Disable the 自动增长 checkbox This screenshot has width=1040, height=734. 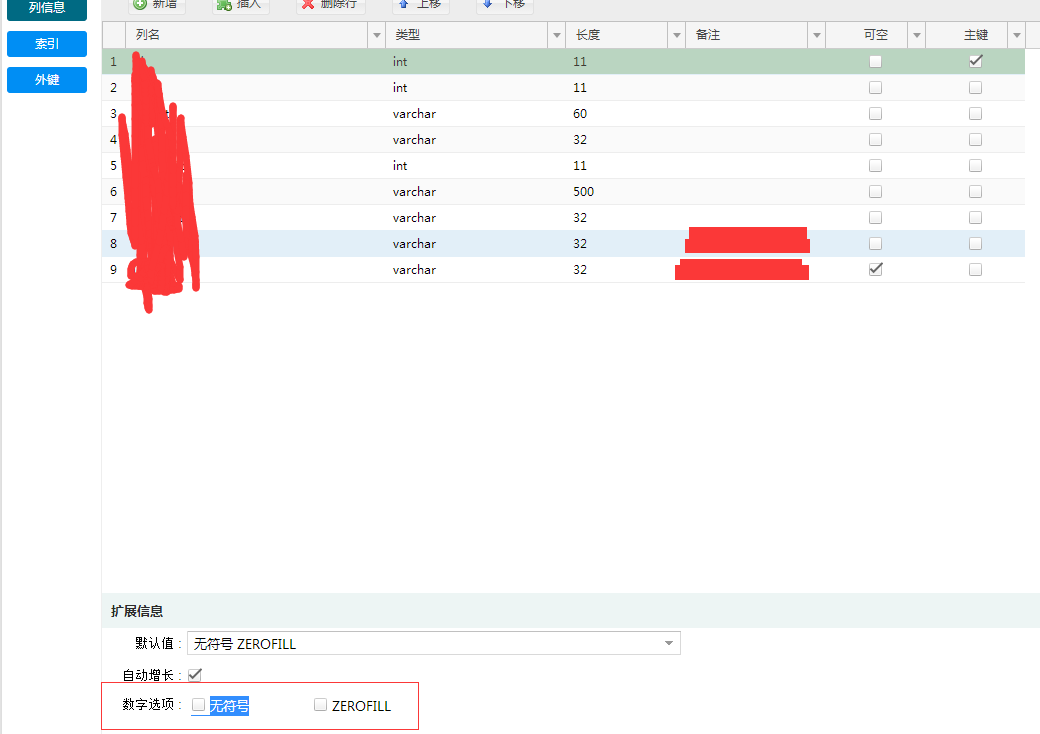(x=195, y=675)
